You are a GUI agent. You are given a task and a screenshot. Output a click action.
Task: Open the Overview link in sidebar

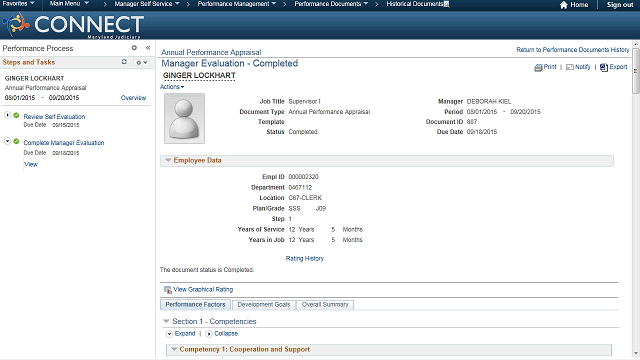pos(133,98)
